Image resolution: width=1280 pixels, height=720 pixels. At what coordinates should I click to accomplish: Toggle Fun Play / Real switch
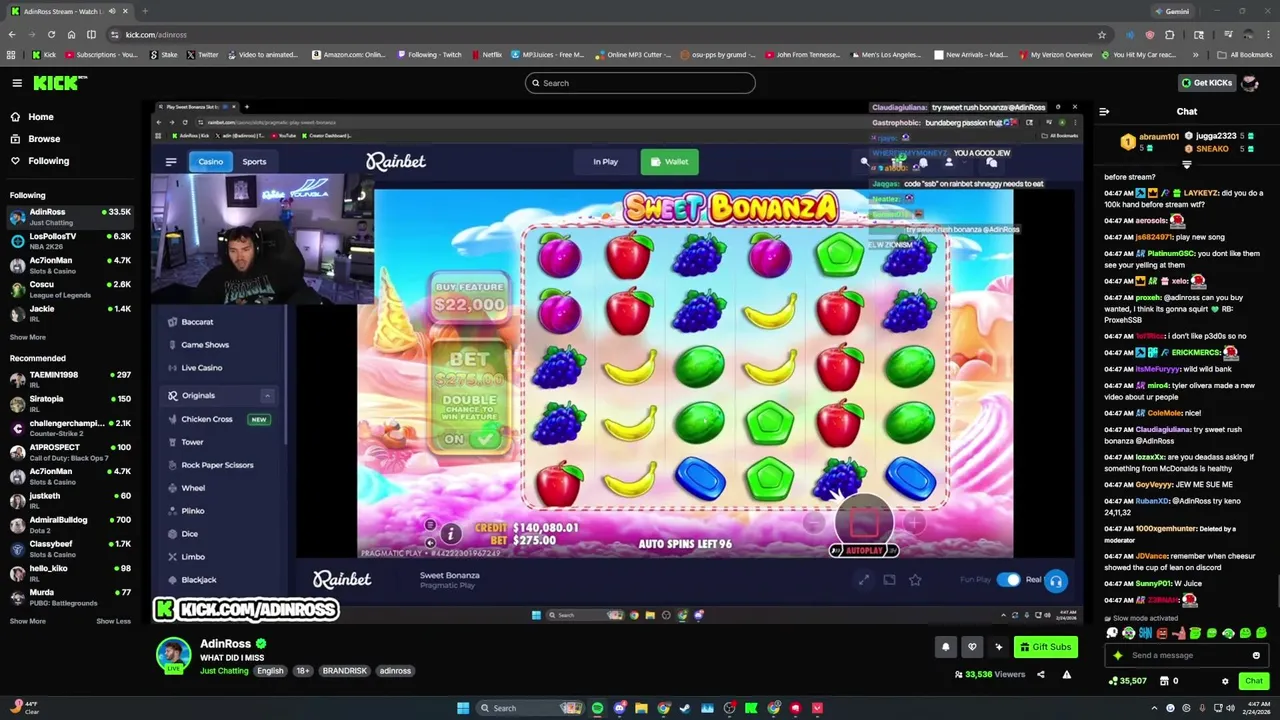pyautogui.click(x=1008, y=580)
